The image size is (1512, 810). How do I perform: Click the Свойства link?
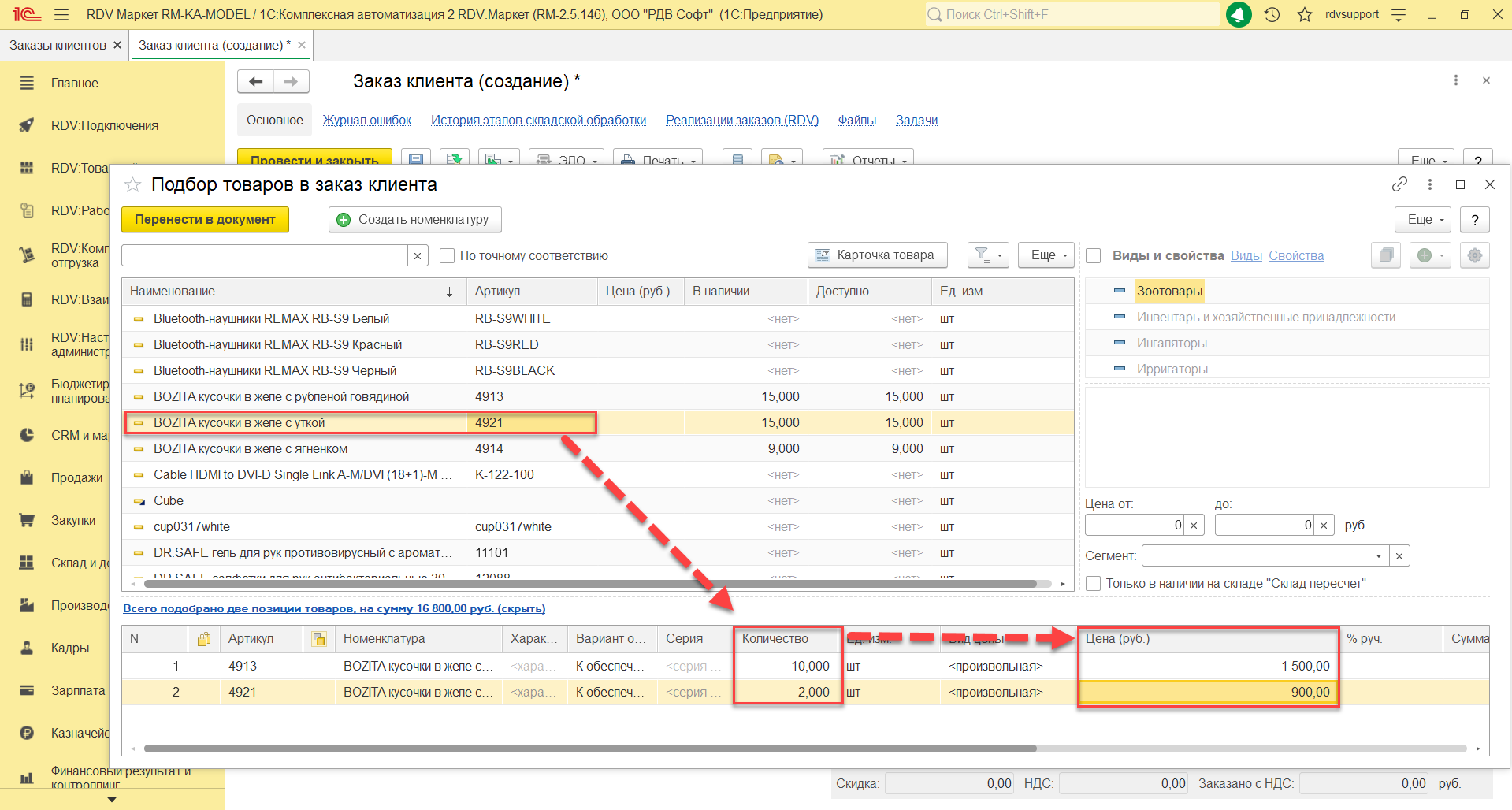[x=1296, y=255]
